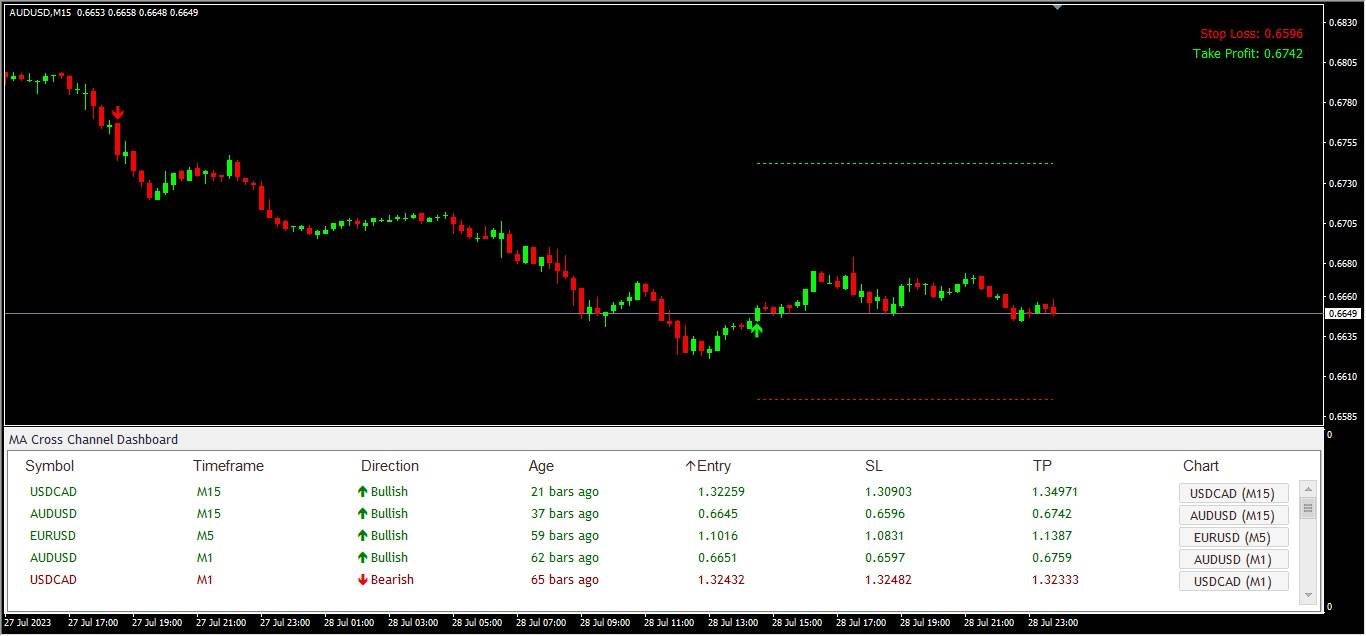This screenshot has width=1366, height=636.
Task: Select the USDCAD symbol in the M15 row
Action: tap(53, 491)
